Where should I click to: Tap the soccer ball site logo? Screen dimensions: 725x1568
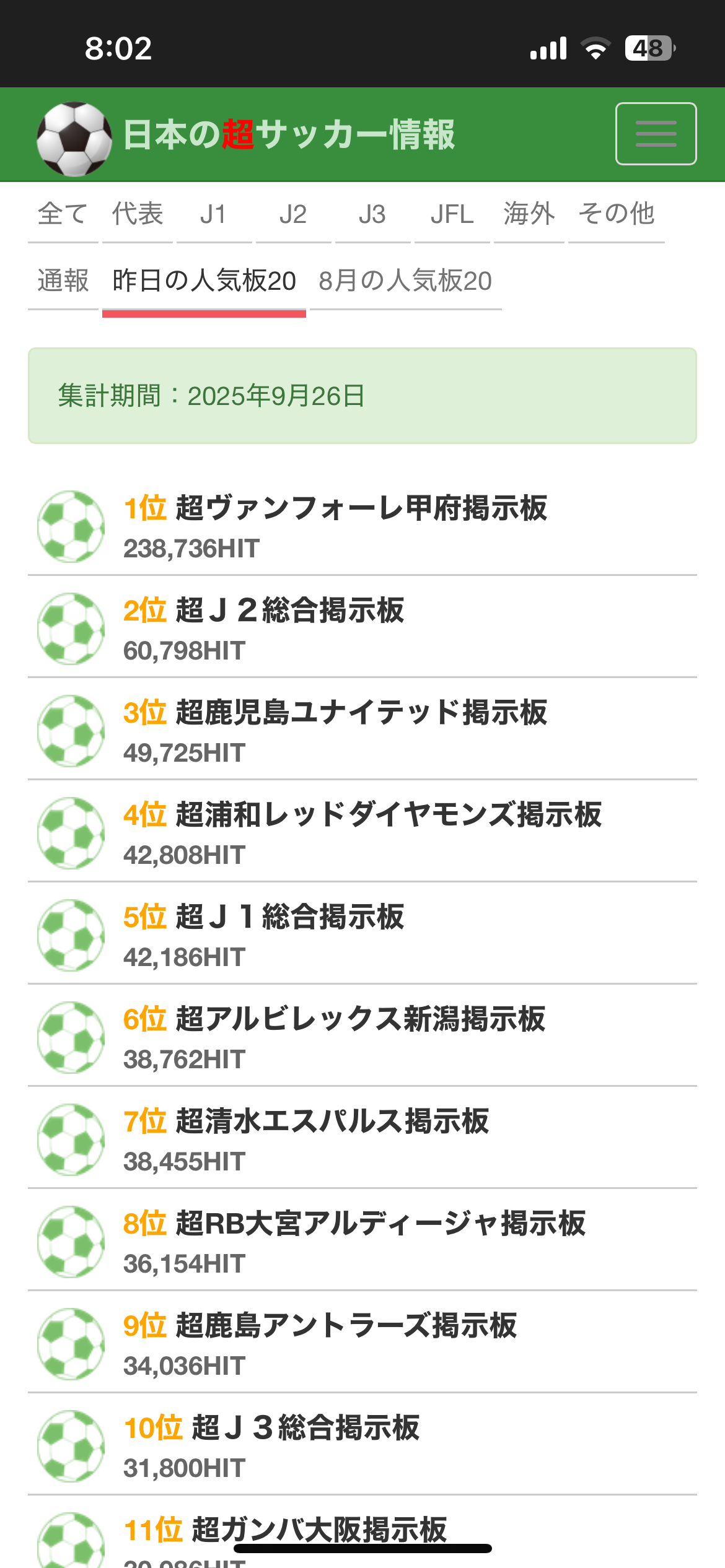74,139
